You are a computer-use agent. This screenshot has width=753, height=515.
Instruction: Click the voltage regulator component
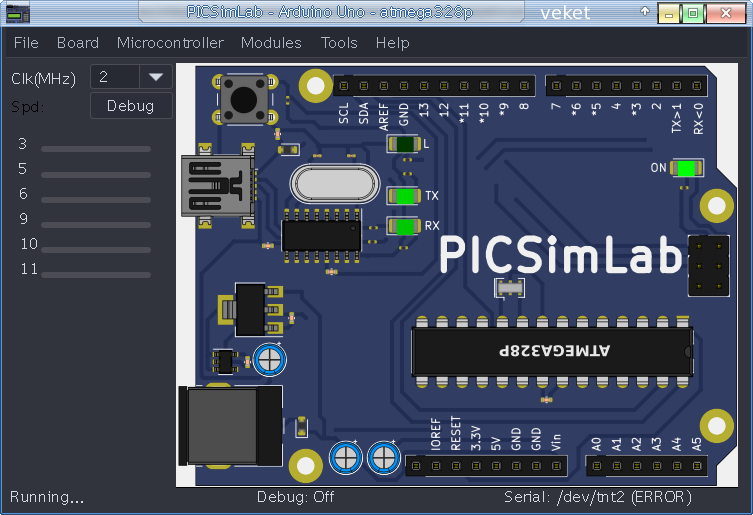[x=250, y=310]
